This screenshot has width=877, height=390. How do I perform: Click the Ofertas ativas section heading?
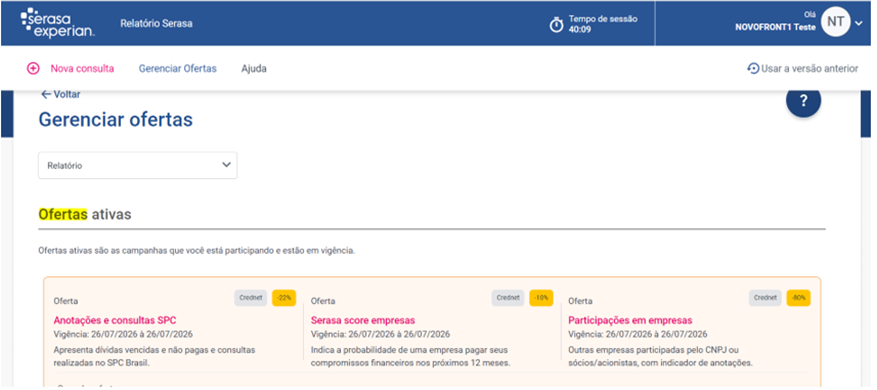(x=84, y=214)
